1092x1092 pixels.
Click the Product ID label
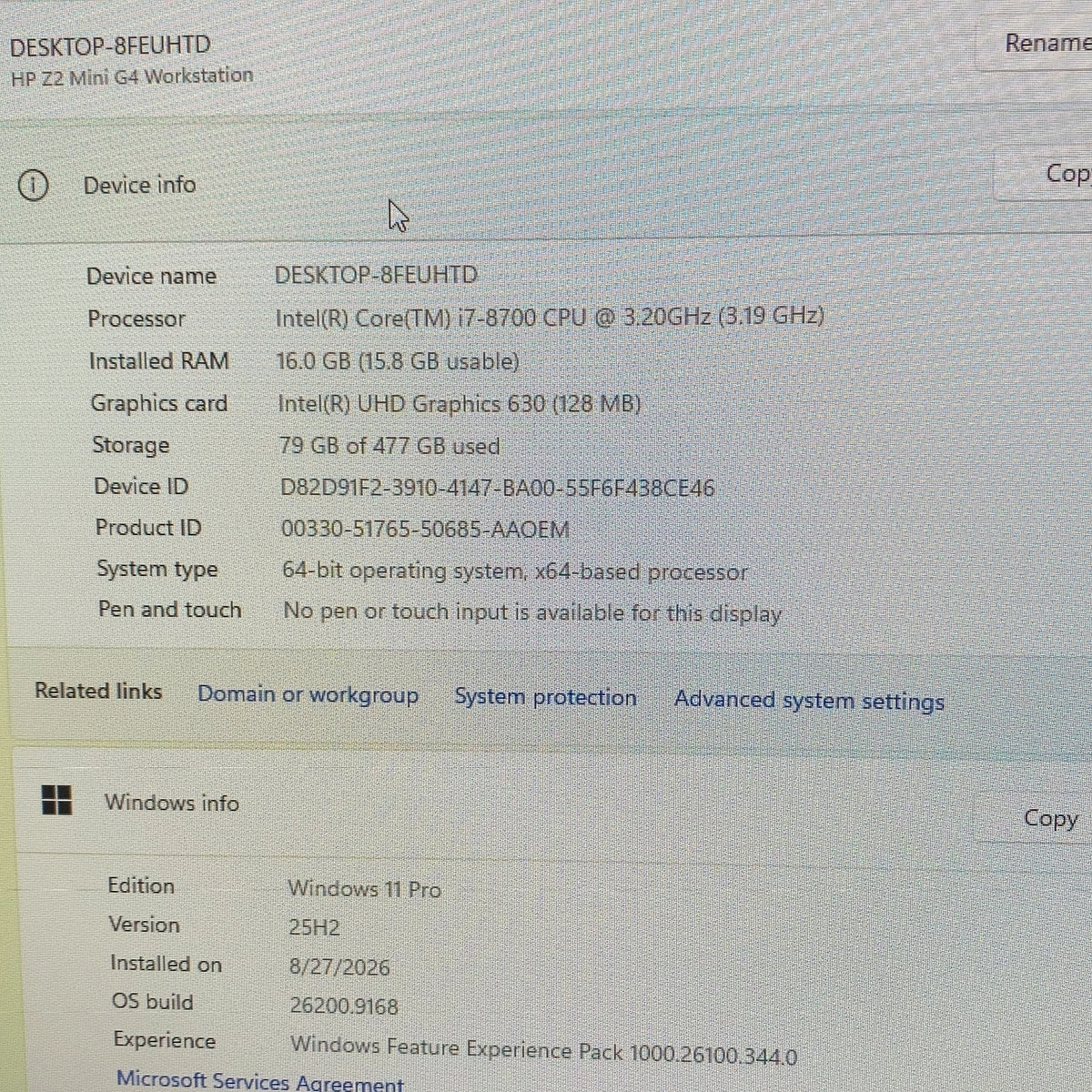(x=148, y=528)
